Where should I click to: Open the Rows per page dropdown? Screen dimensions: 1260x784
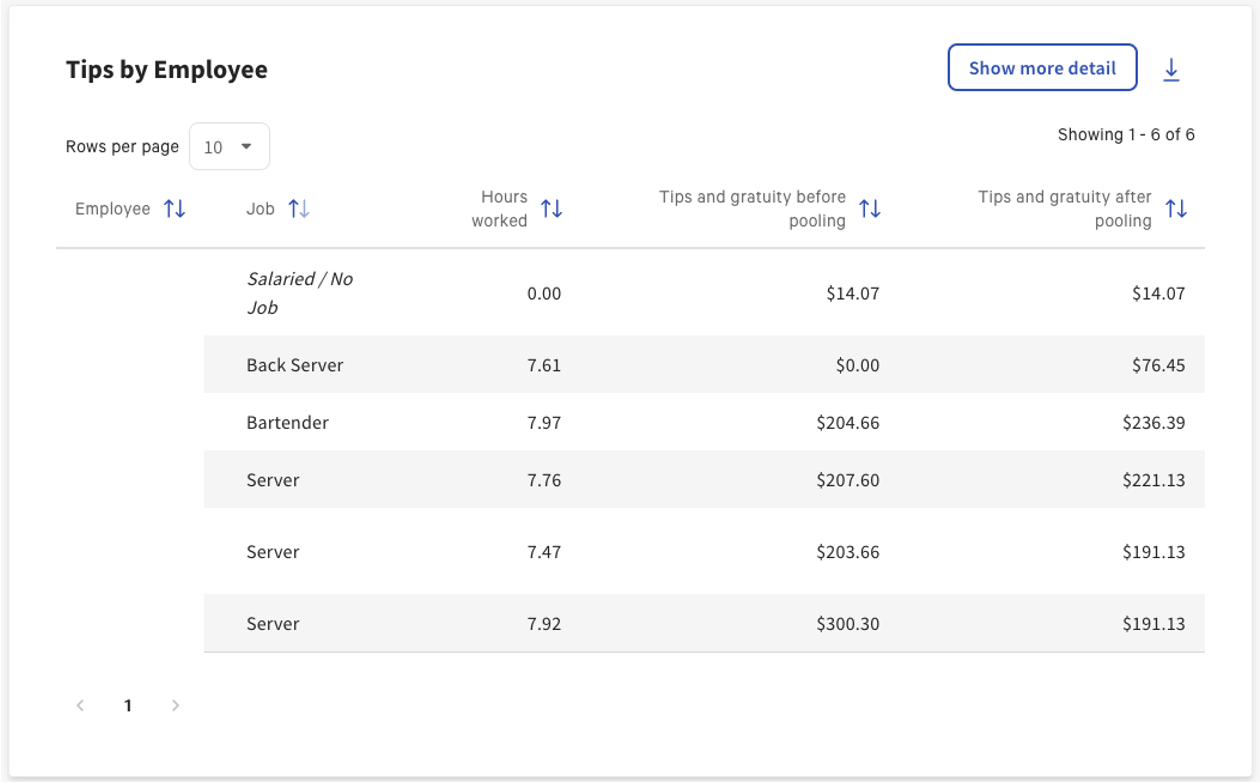point(229,146)
